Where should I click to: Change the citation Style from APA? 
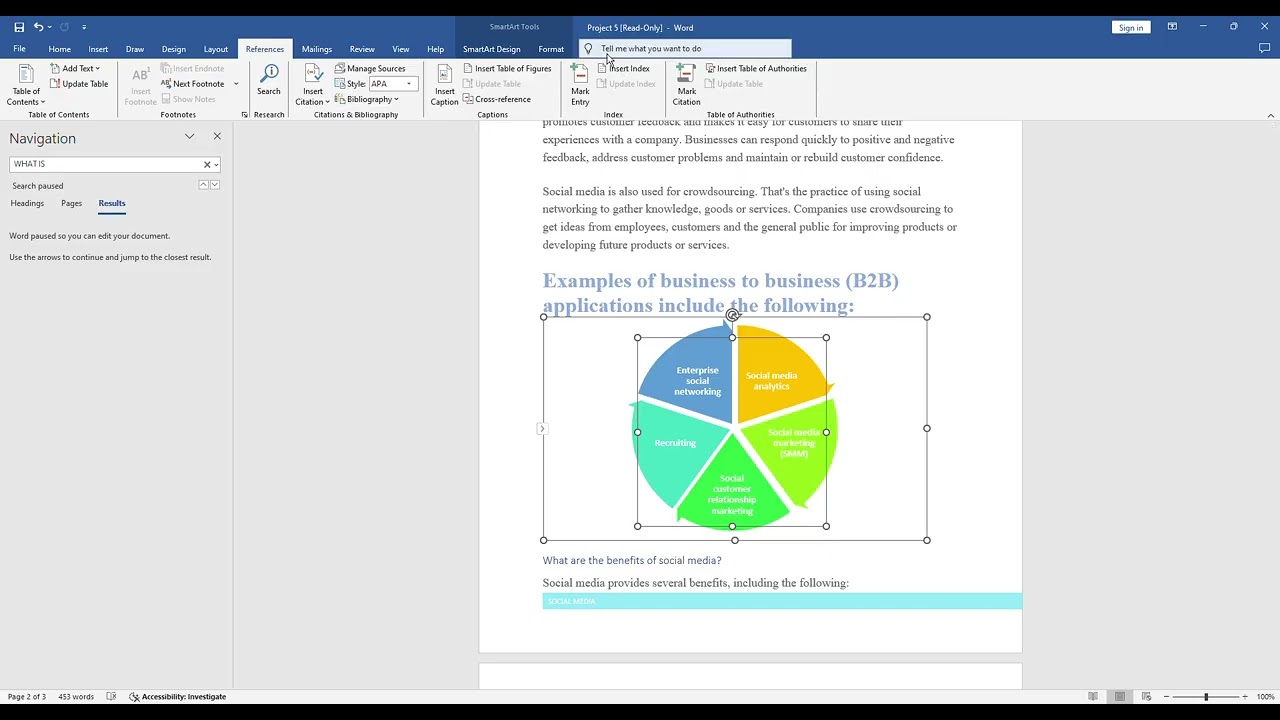coord(393,84)
